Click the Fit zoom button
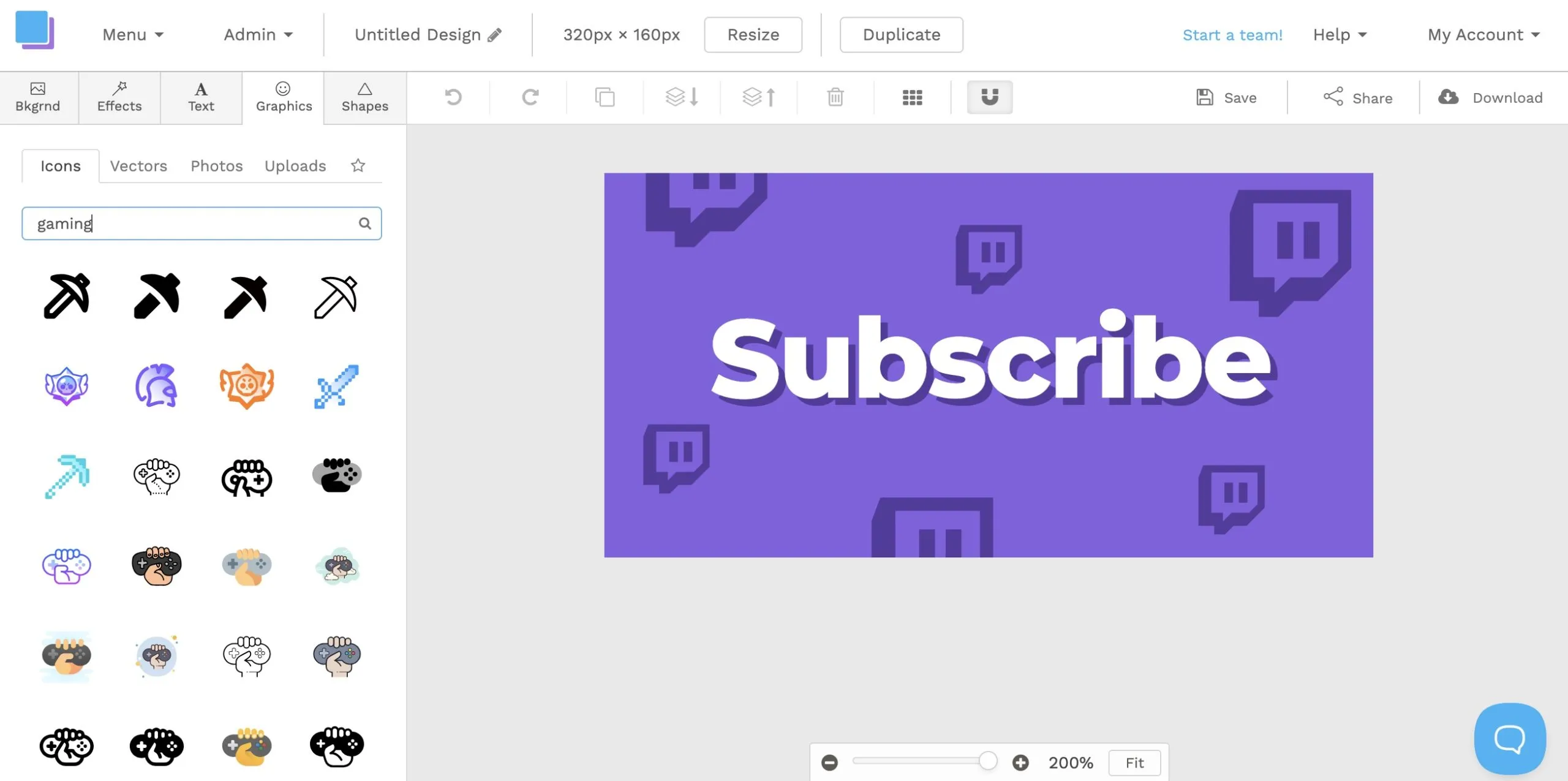The height and width of the screenshot is (781, 1568). (1134, 763)
